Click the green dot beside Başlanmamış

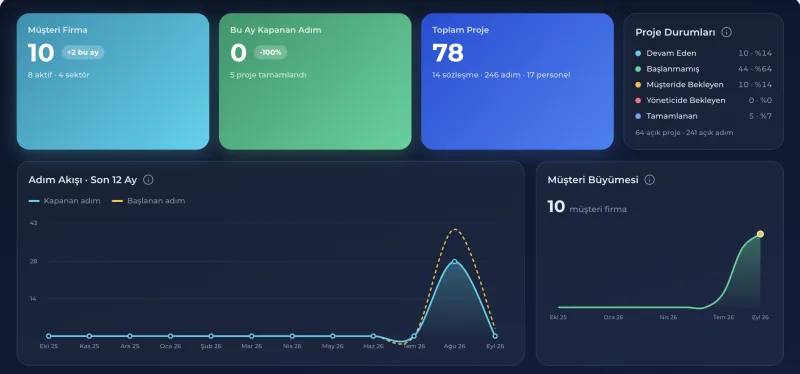pos(638,69)
